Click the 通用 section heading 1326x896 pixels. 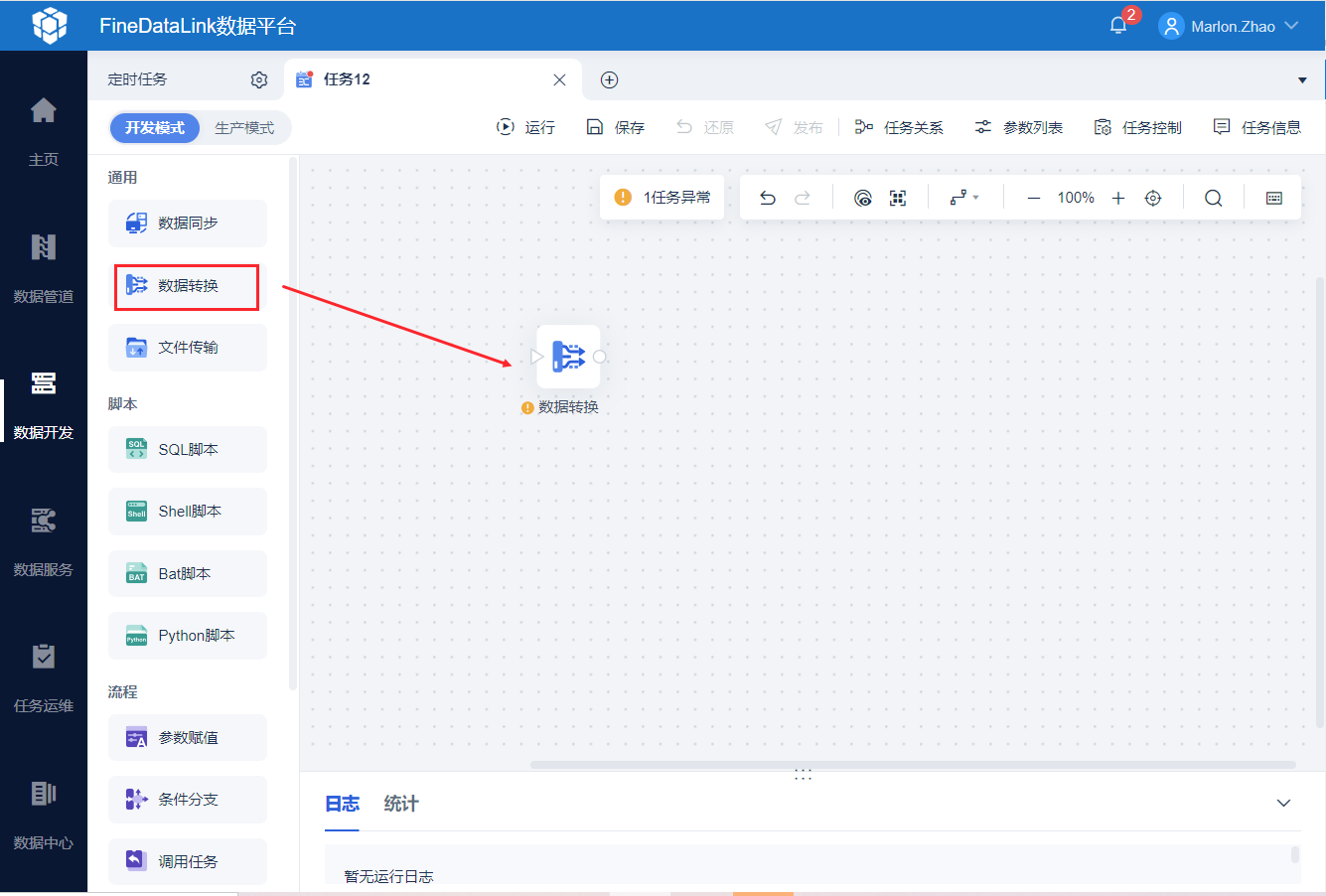coord(123,178)
